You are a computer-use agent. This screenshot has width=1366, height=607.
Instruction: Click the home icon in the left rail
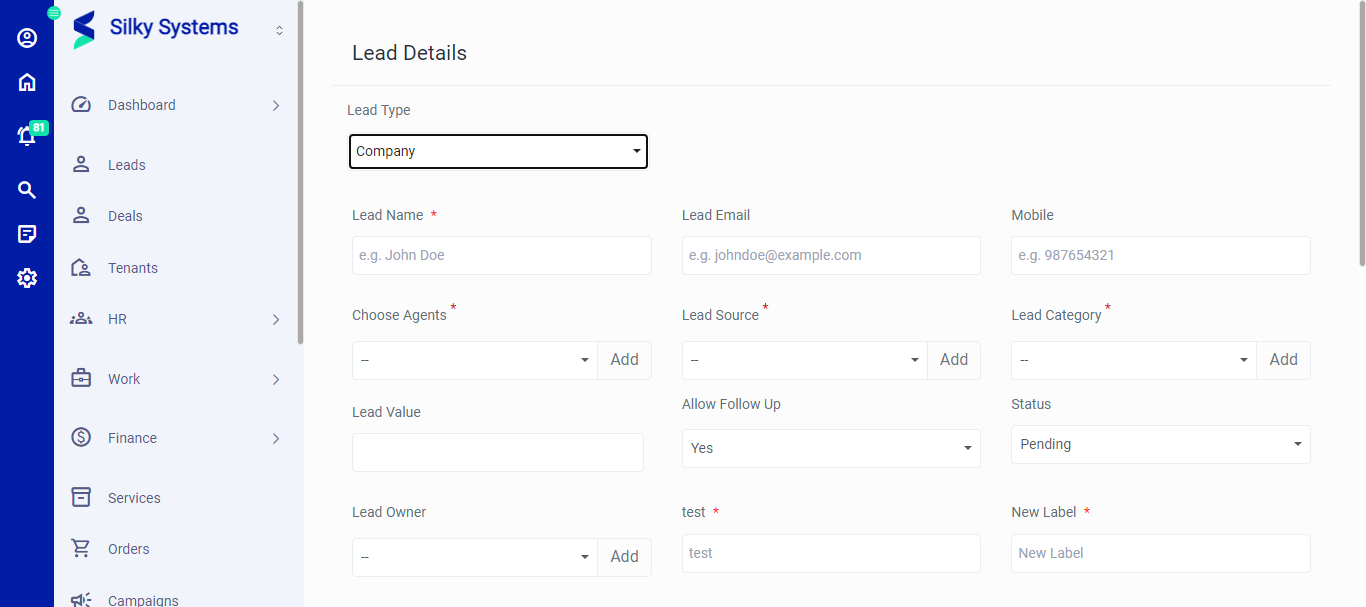click(27, 82)
